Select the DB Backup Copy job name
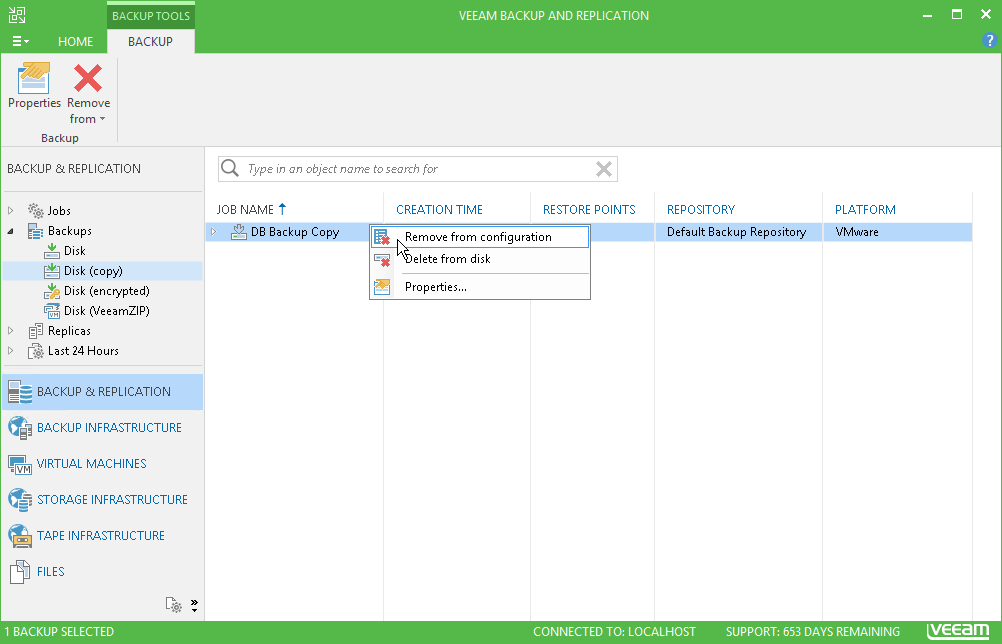This screenshot has width=1002, height=644. (x=295, y=232)
